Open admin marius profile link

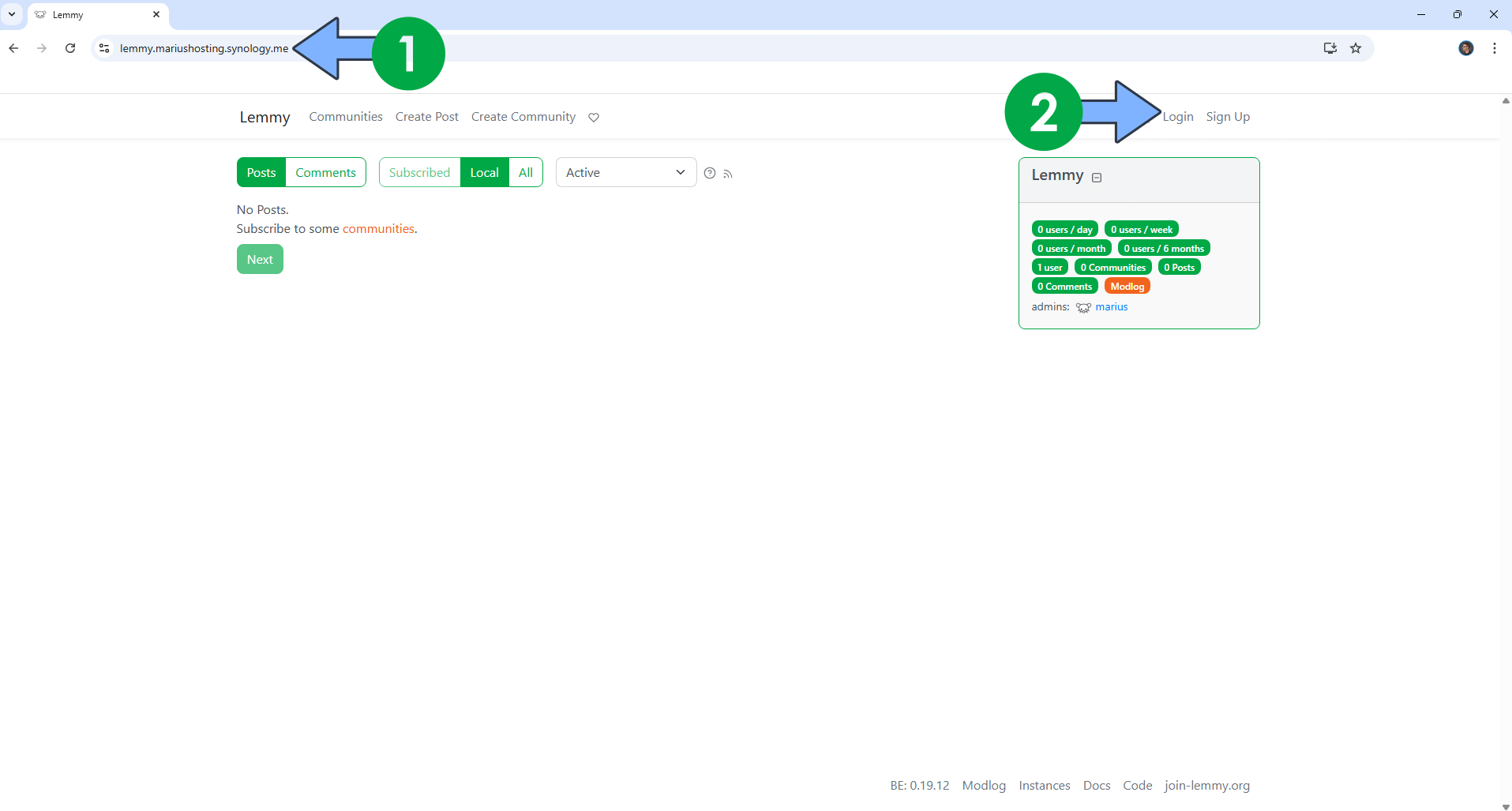click(1112, 307)
